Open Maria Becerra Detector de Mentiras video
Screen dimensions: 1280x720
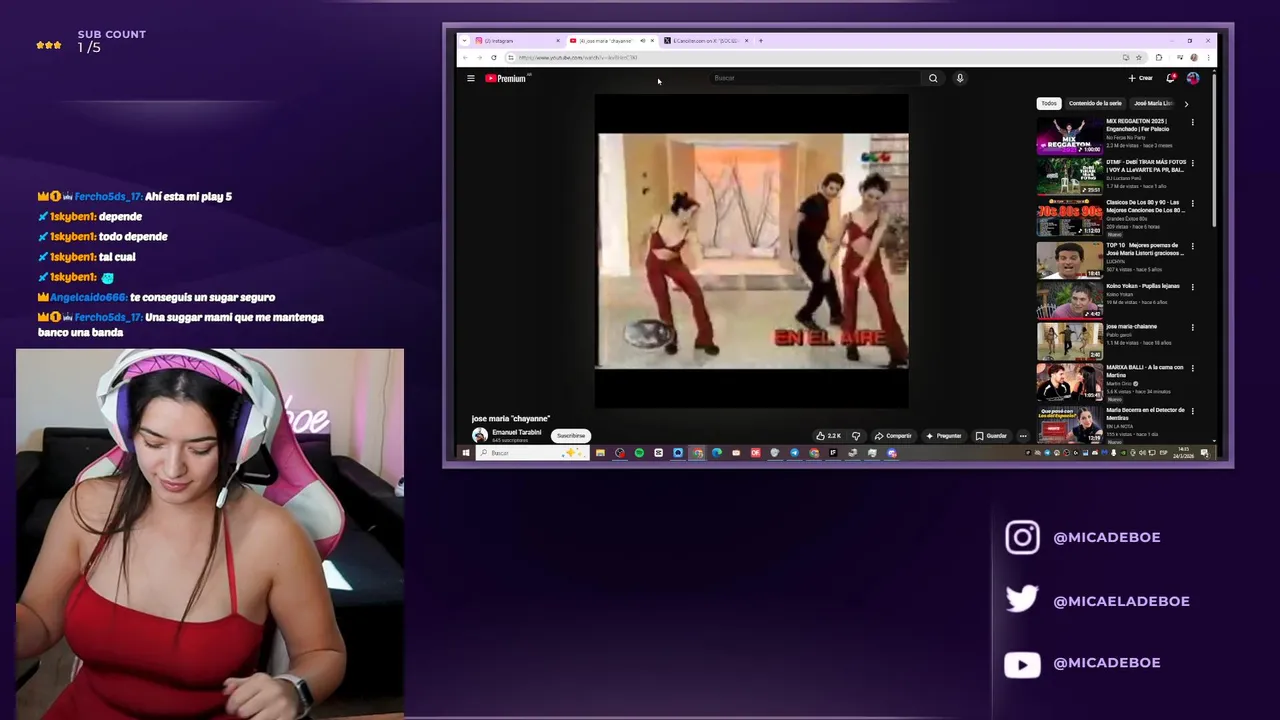1069,424
